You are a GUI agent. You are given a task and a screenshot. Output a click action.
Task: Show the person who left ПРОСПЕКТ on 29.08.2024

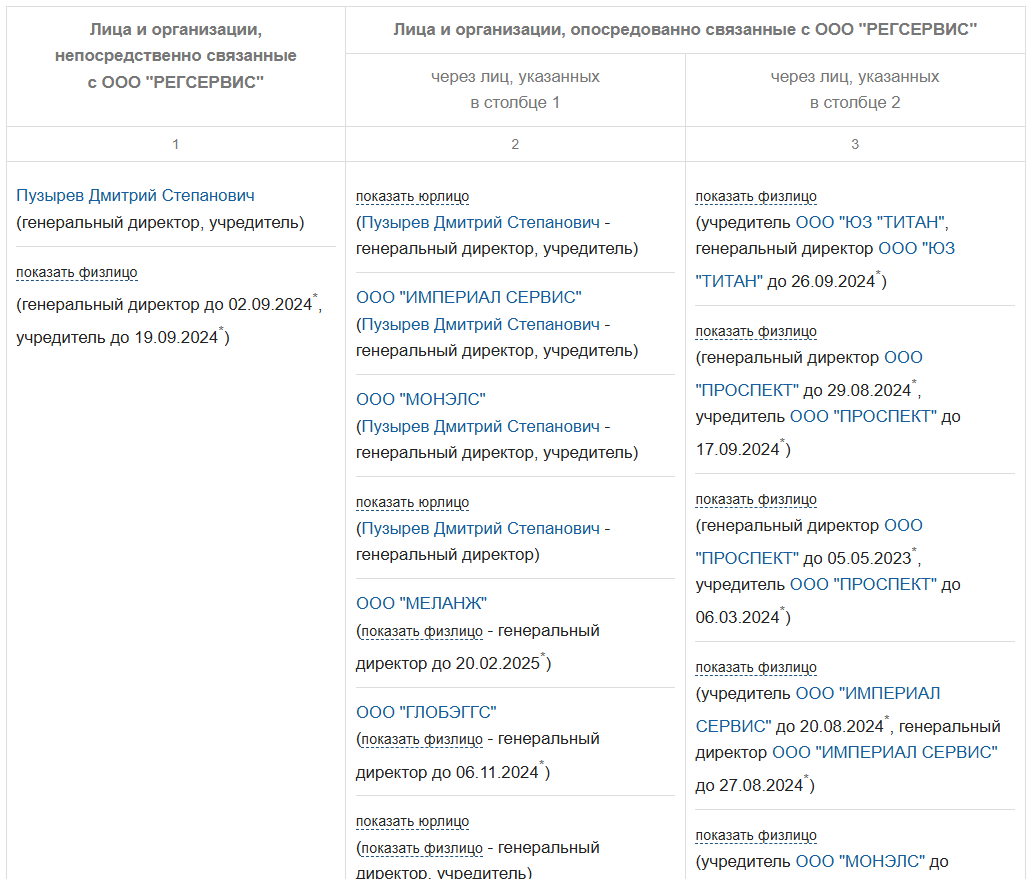pyautogui.click(x=756, y=331)
